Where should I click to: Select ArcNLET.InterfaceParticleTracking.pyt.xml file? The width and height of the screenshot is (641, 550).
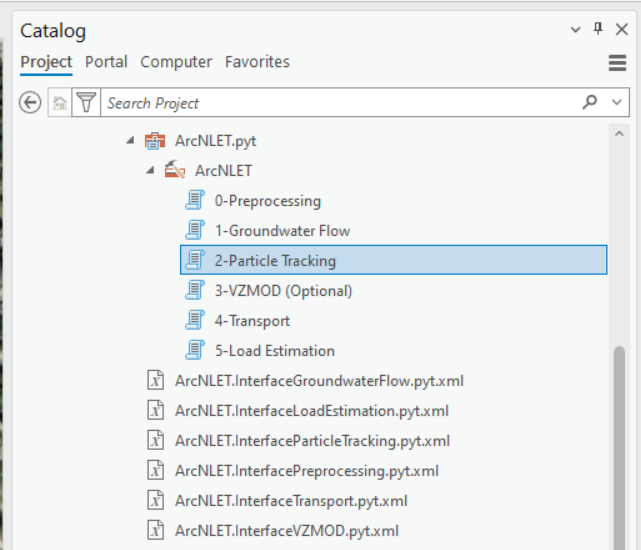pos(312,441)
